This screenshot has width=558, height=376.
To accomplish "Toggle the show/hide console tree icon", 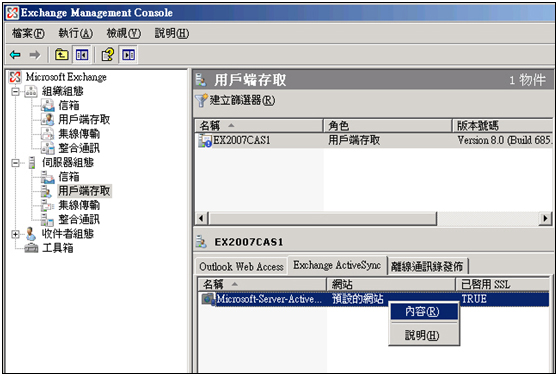I will click(x=82, y=55).
